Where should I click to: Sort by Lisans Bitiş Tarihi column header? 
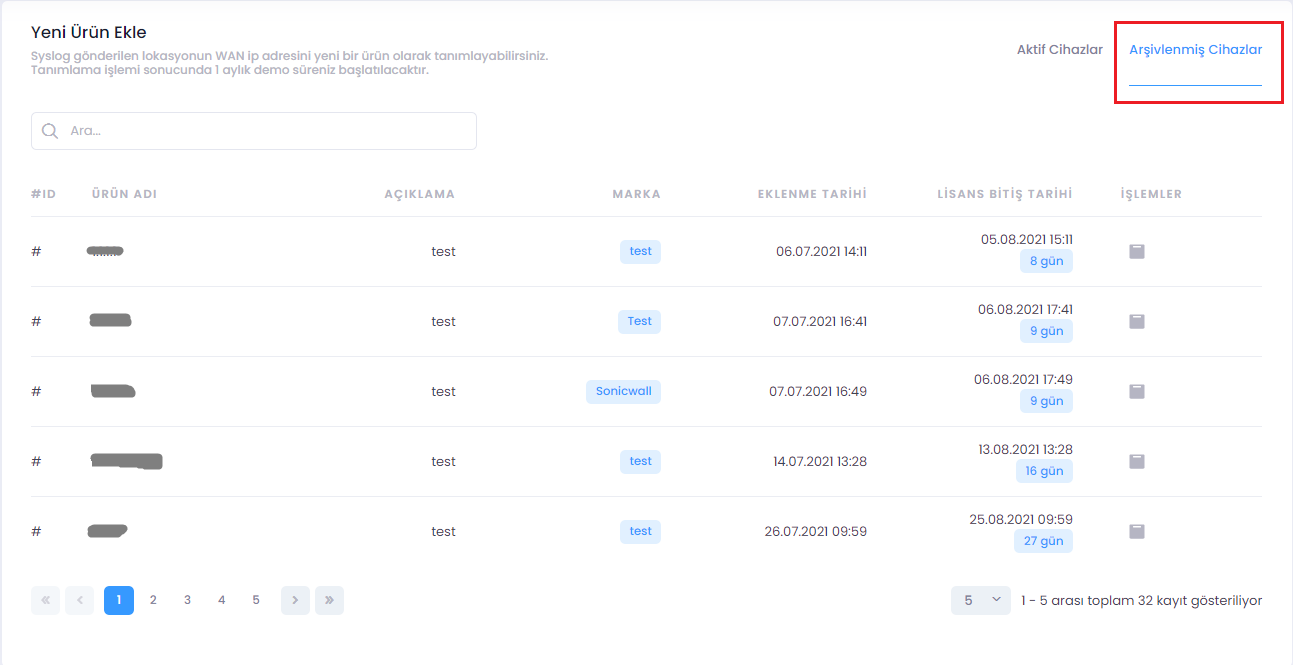(x=1004, y=194)
